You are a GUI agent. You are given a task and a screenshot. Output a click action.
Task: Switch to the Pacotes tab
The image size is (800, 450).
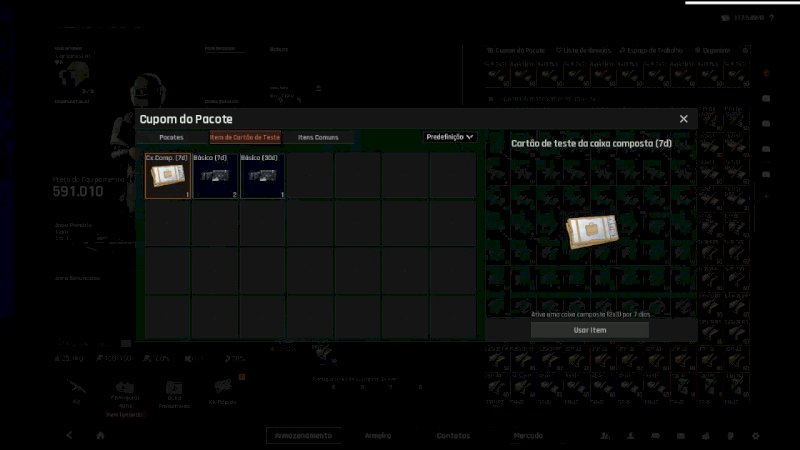click(x=171, y=137)
